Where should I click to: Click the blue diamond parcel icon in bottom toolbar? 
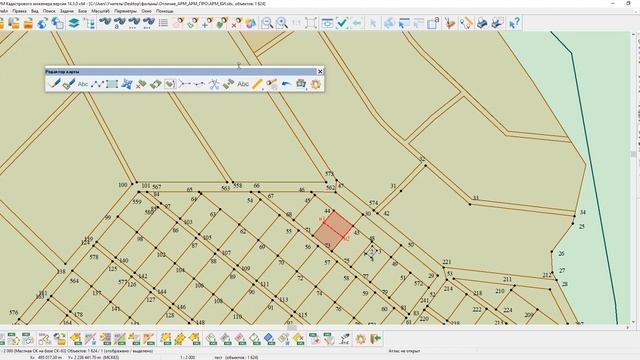(x=269, y=339)
